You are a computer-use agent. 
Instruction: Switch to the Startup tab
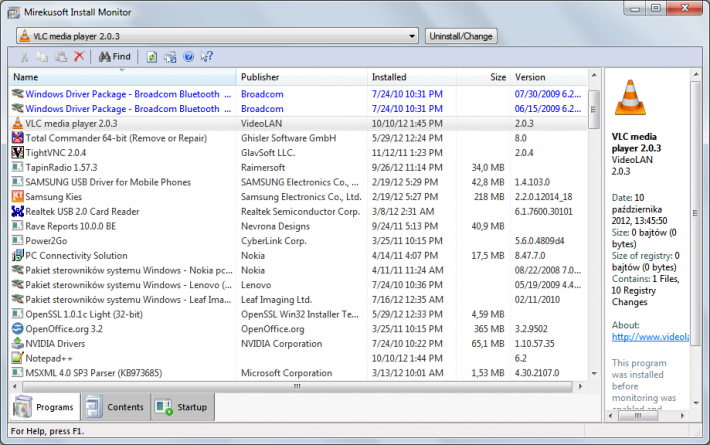pyautogui.click(x=182, y=407)
